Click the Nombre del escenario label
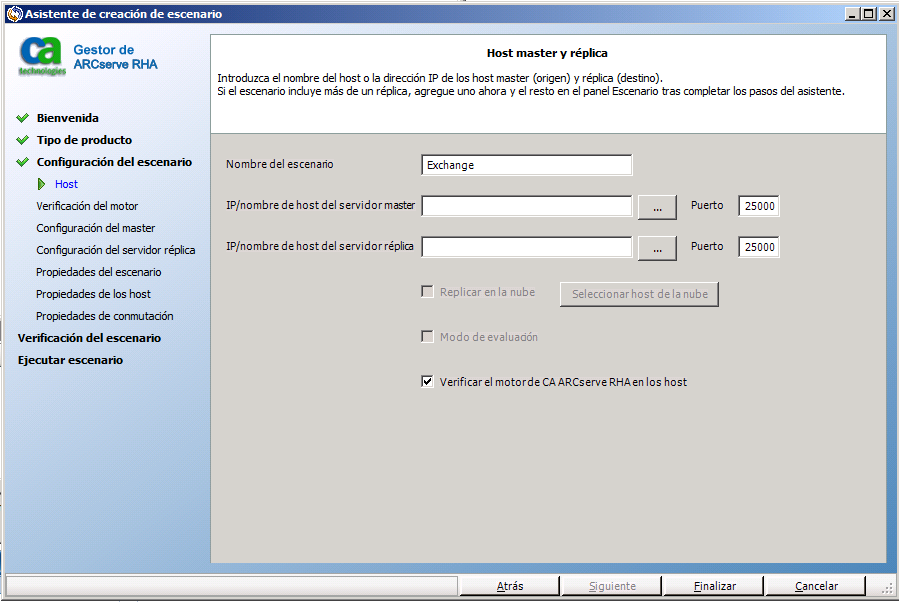Screen dimensions: 899x602 280,165
